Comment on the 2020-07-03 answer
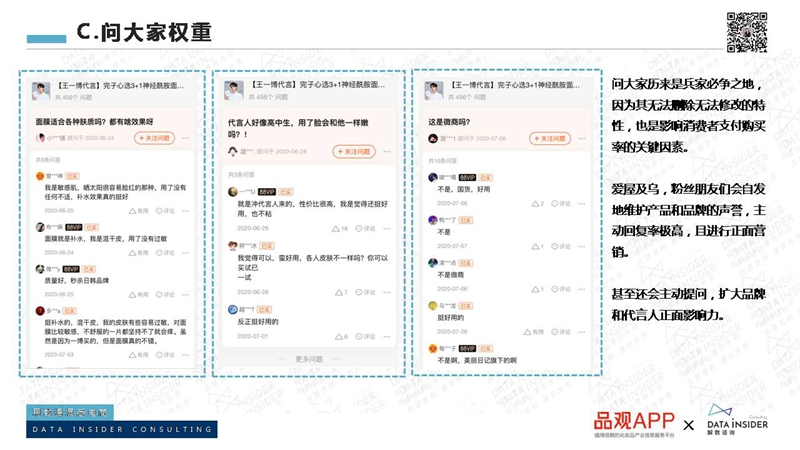Screen dimensions: 800x450 tap(165, 355)
